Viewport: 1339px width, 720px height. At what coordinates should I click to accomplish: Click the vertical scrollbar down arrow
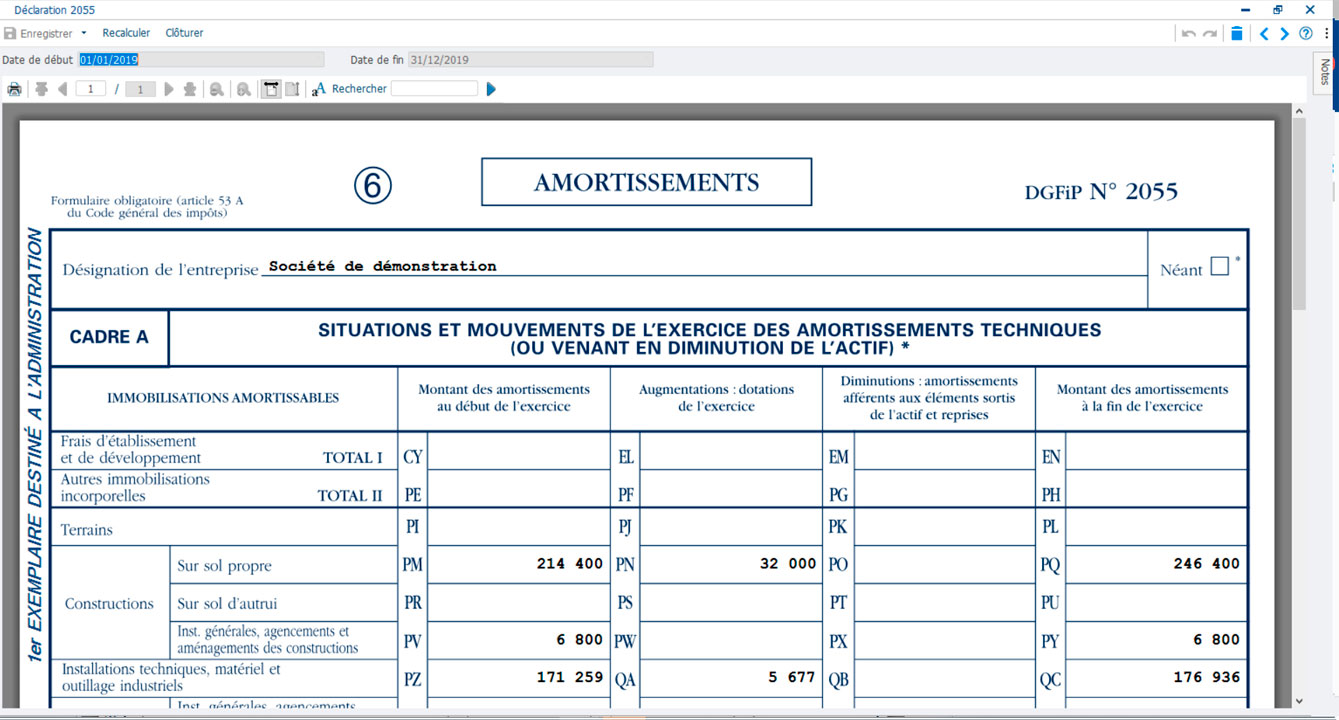[1298, 701]
